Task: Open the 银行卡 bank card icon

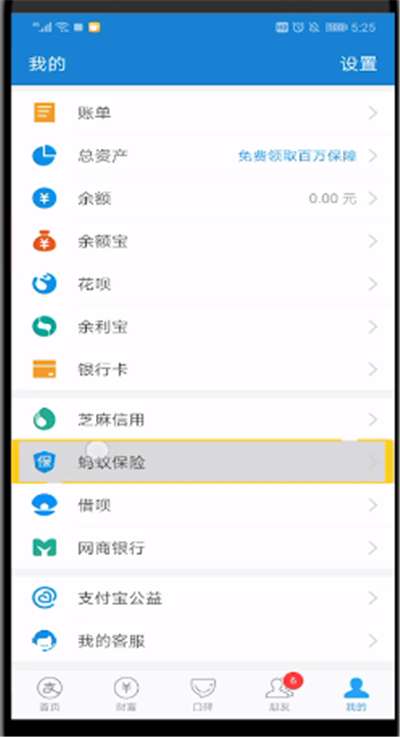Action: [x=44, y=369]
